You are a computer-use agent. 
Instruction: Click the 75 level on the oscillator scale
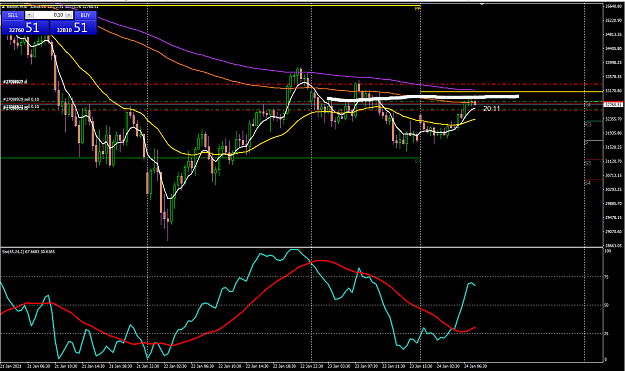click(x=607, y=277)
